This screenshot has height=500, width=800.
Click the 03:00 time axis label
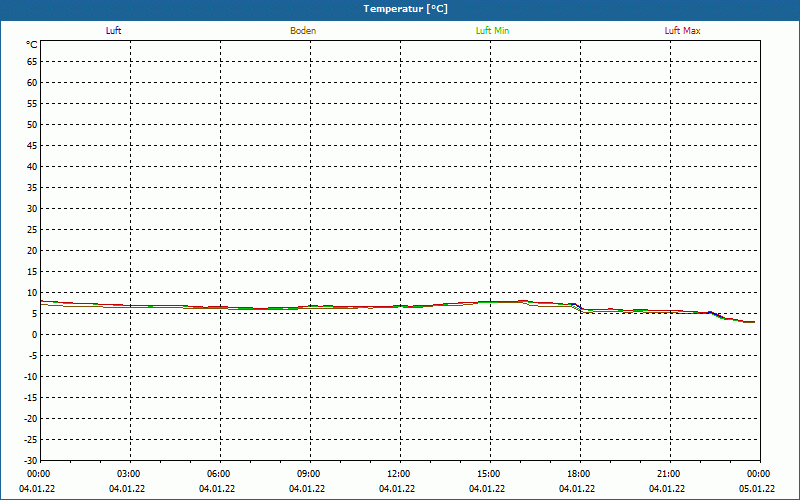129,474
